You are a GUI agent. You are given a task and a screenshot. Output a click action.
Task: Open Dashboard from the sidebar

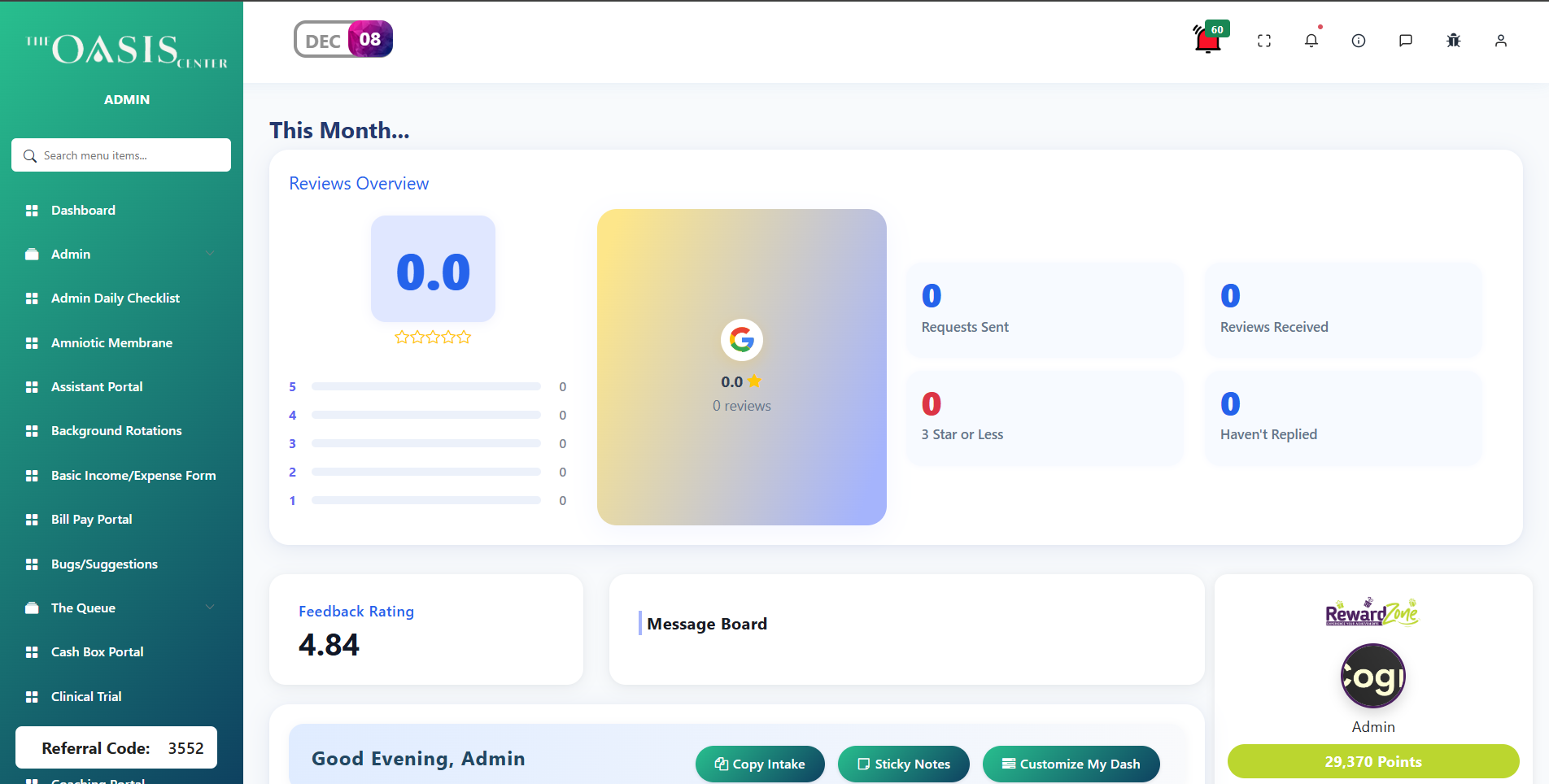[x=83, y=210]
